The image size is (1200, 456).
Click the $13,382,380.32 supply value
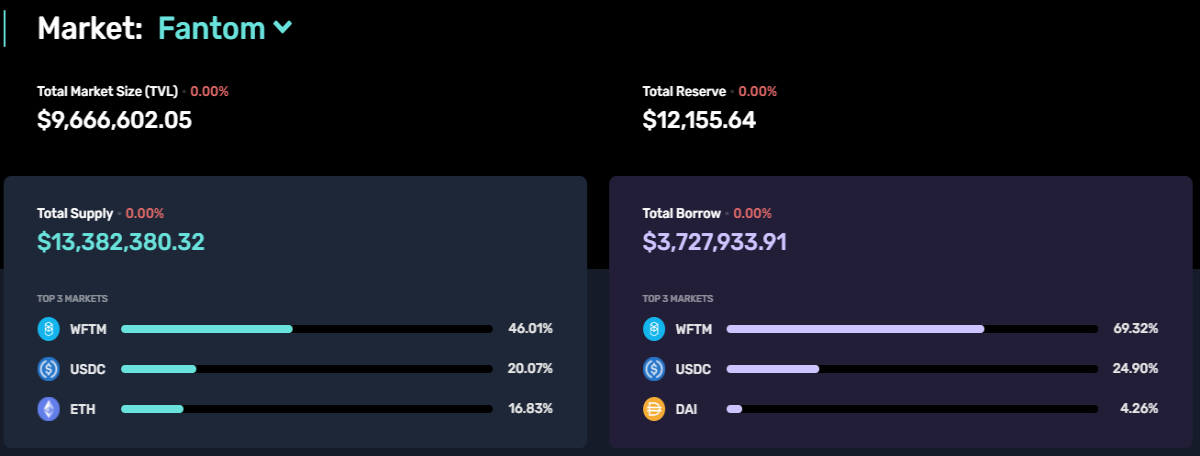121,242
